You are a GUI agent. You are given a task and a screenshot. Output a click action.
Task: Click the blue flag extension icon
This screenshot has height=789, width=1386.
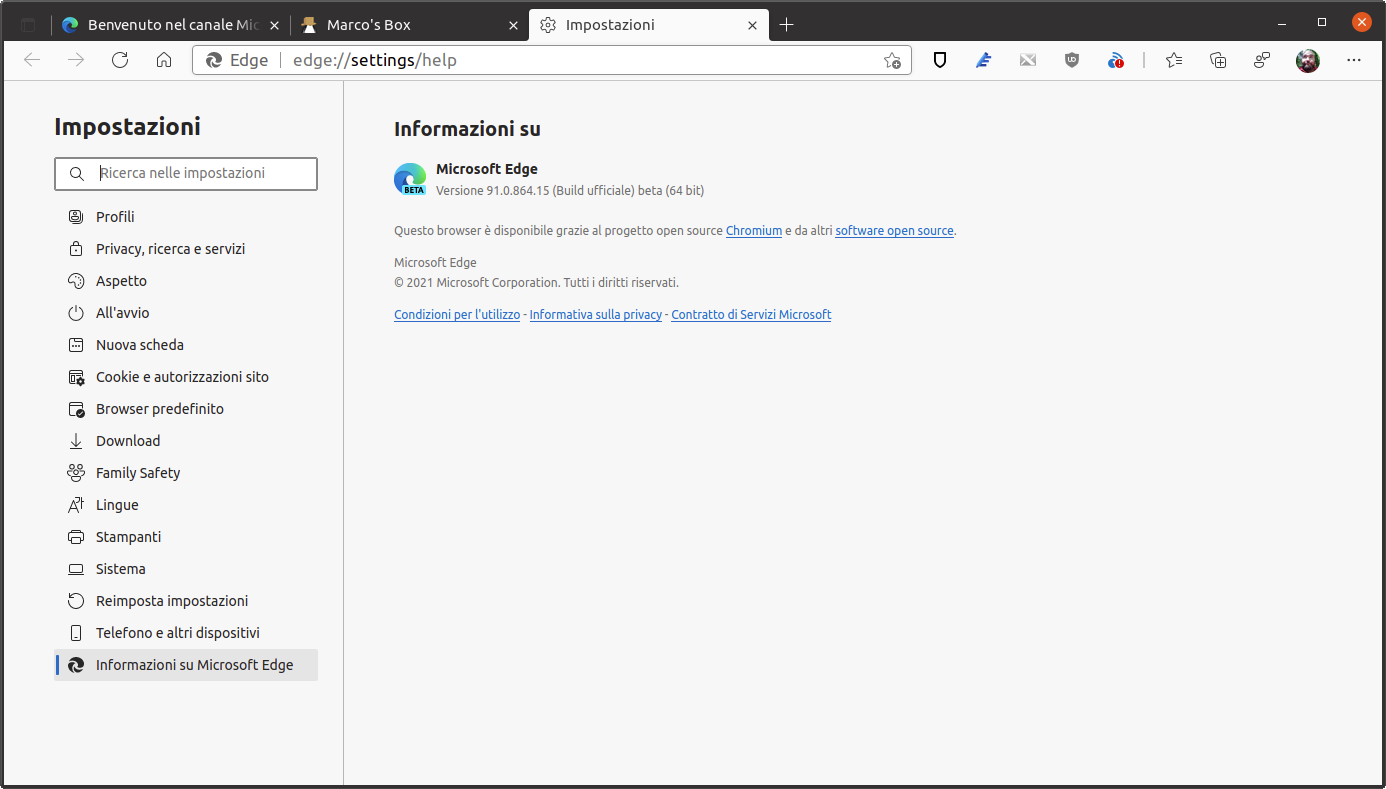point(984,60)
